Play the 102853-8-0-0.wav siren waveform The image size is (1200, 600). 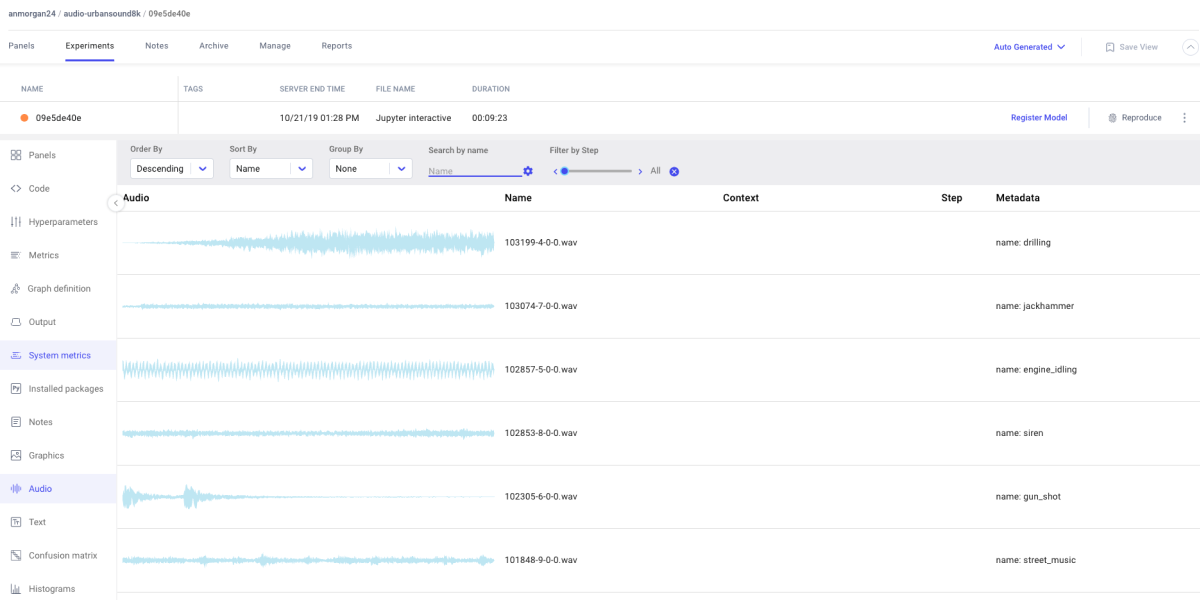[308, 433]
